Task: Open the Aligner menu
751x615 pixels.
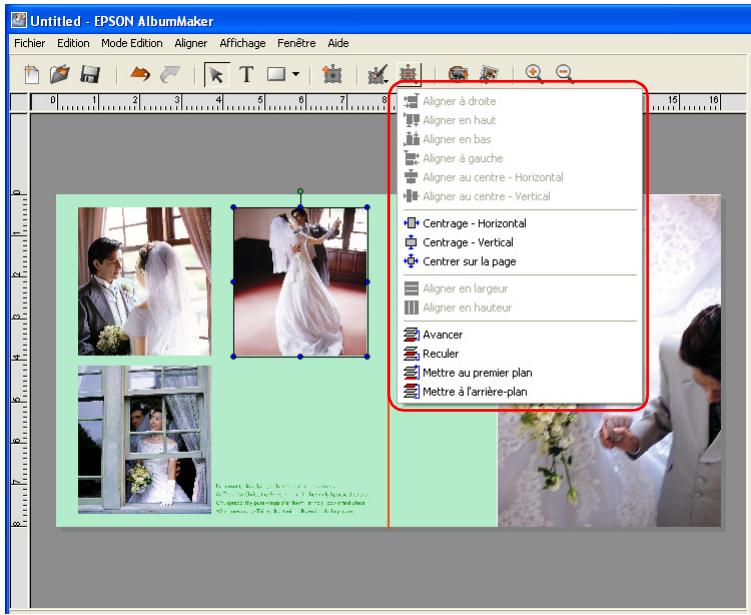Action: click(191, 43)
